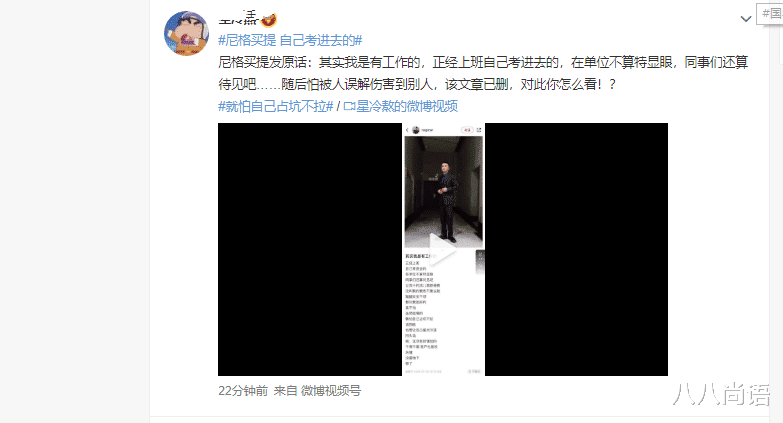Play the embedded Weibo video
The width and height of the screenshot is (783, 423).
[x=442, y=249]
